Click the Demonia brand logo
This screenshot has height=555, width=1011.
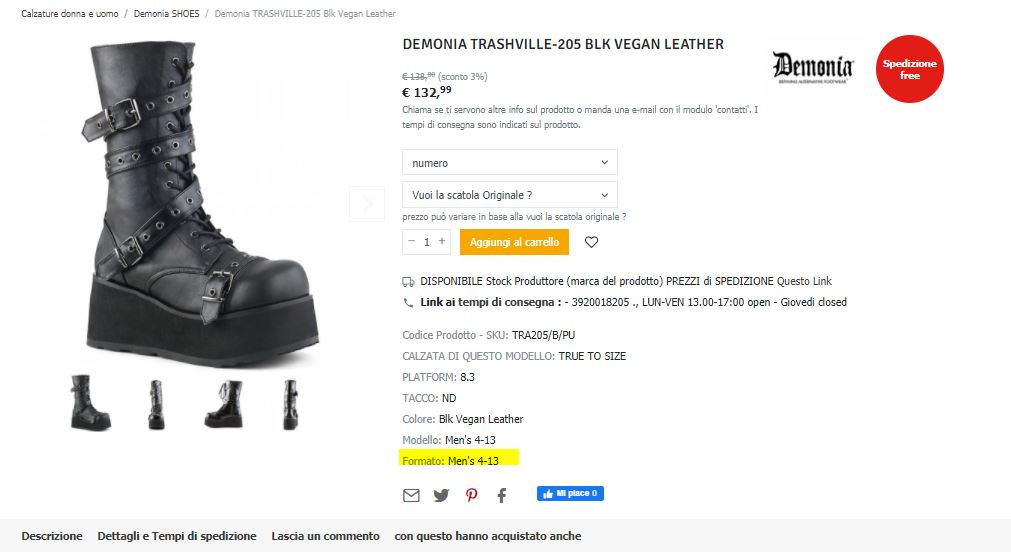812,67
